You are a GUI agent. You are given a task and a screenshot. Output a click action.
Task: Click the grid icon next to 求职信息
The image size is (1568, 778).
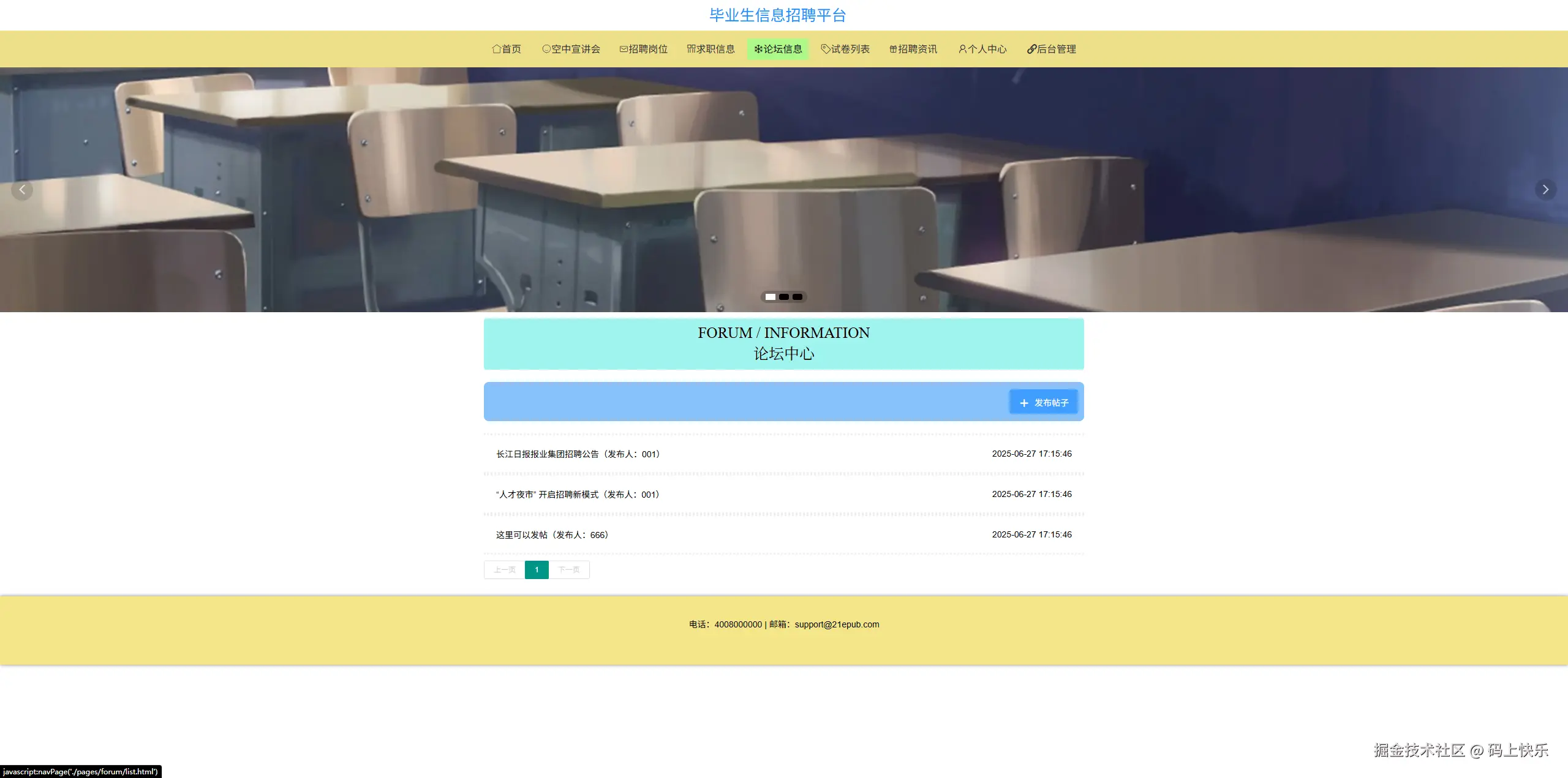[690, 49]
